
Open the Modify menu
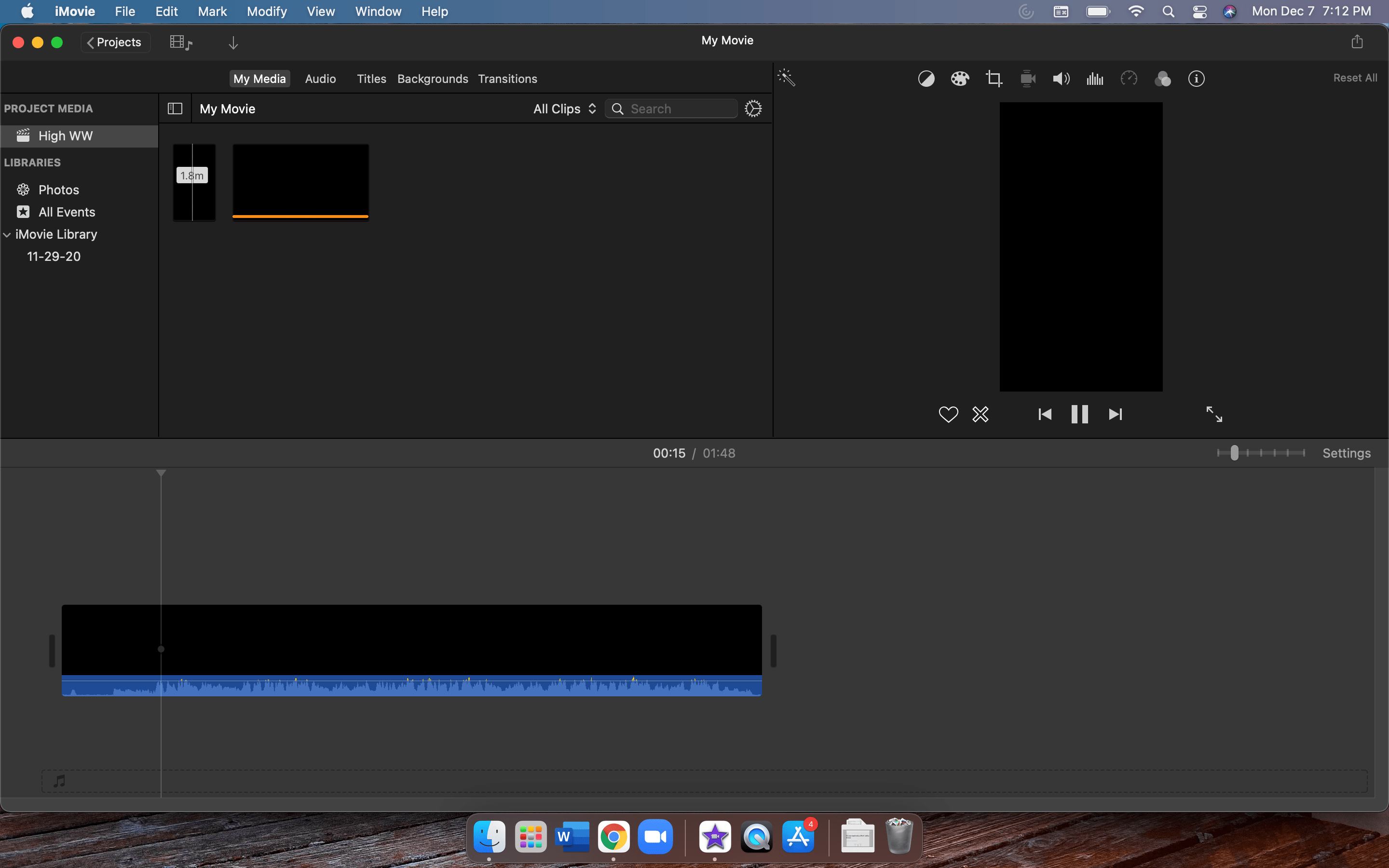point(266,12)
